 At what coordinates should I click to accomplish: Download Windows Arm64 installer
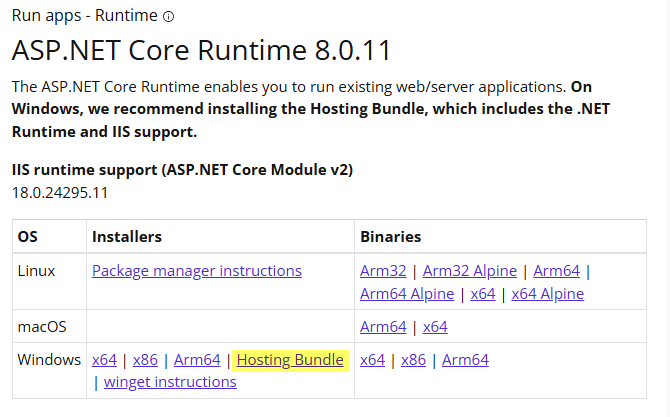coord(197,360)
